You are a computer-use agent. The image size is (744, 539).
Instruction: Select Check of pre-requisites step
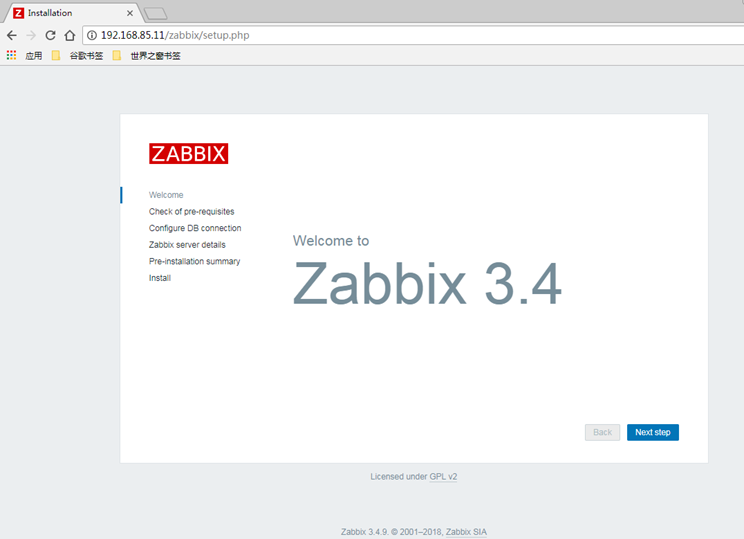[192, 212]
